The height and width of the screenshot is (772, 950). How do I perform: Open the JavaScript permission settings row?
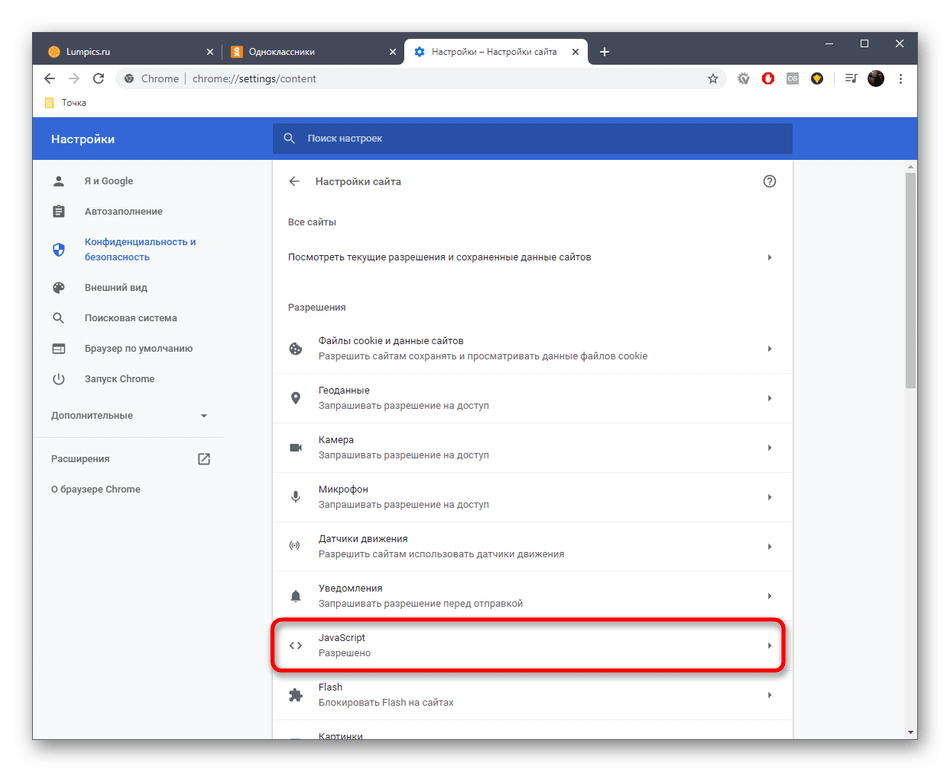tap(530, 645)
